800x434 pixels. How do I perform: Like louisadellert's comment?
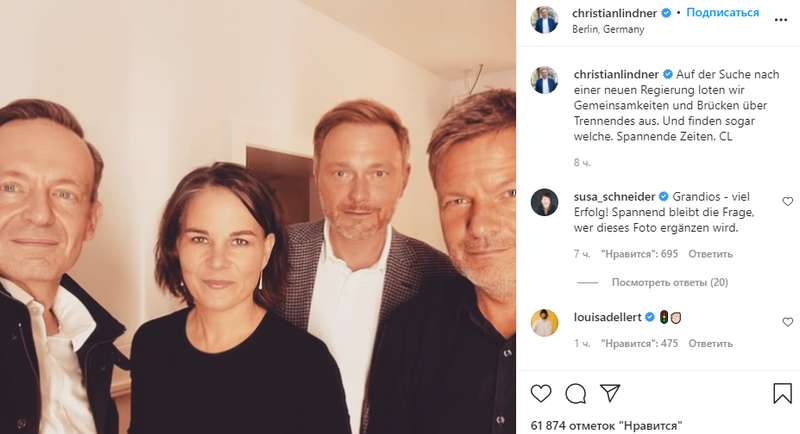coord(787,322)
